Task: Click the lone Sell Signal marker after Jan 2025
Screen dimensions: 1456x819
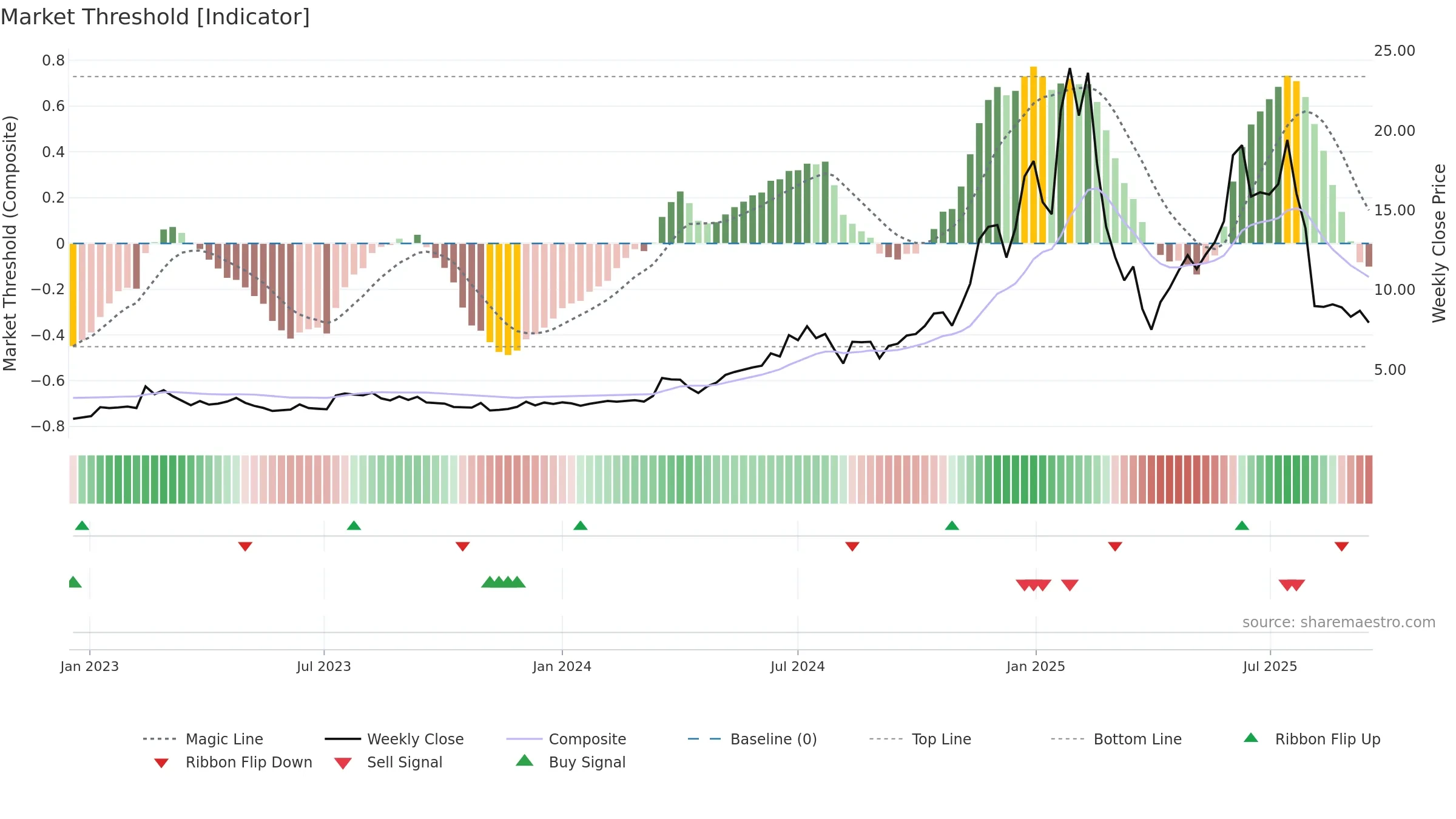Action: click(x=1070, y=585)
